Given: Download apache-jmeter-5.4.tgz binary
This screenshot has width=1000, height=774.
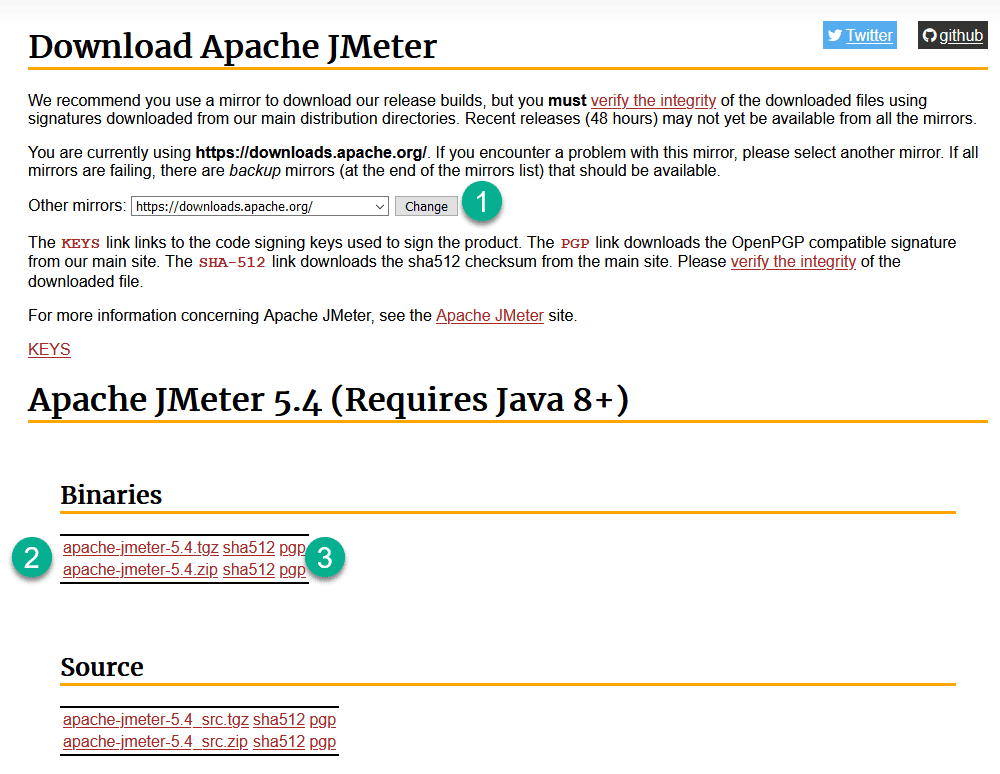Looking at the screenshot, I should coord(140,547).
